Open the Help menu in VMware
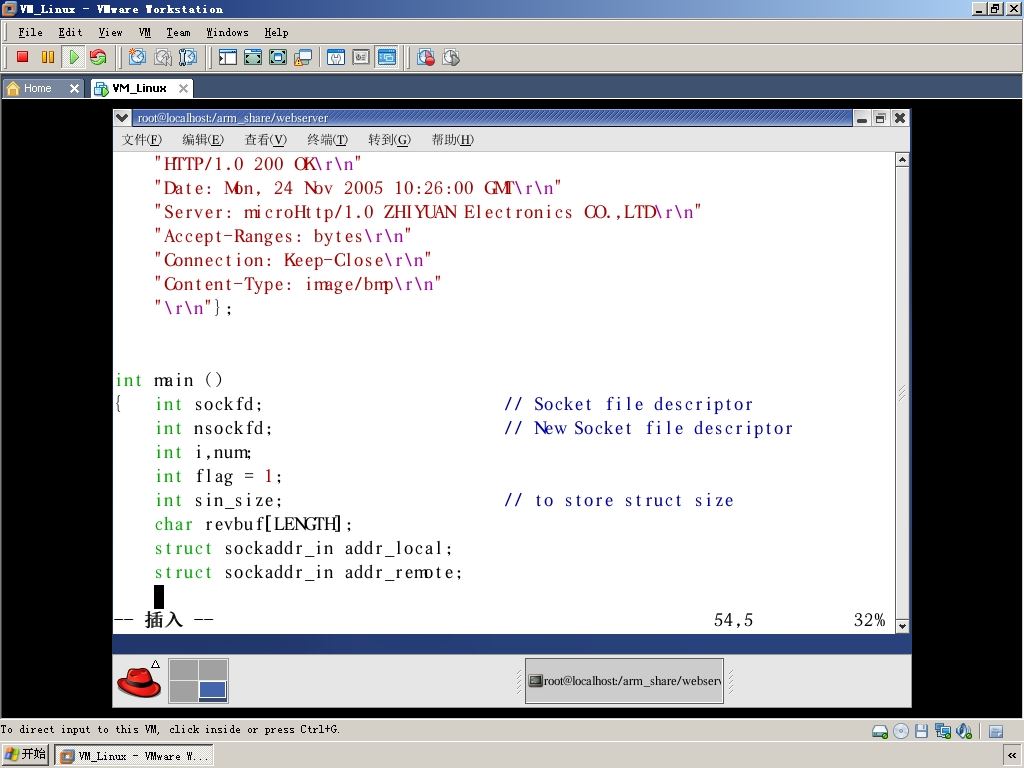Viewport: 1024px width, 768px height. point(276,32)
